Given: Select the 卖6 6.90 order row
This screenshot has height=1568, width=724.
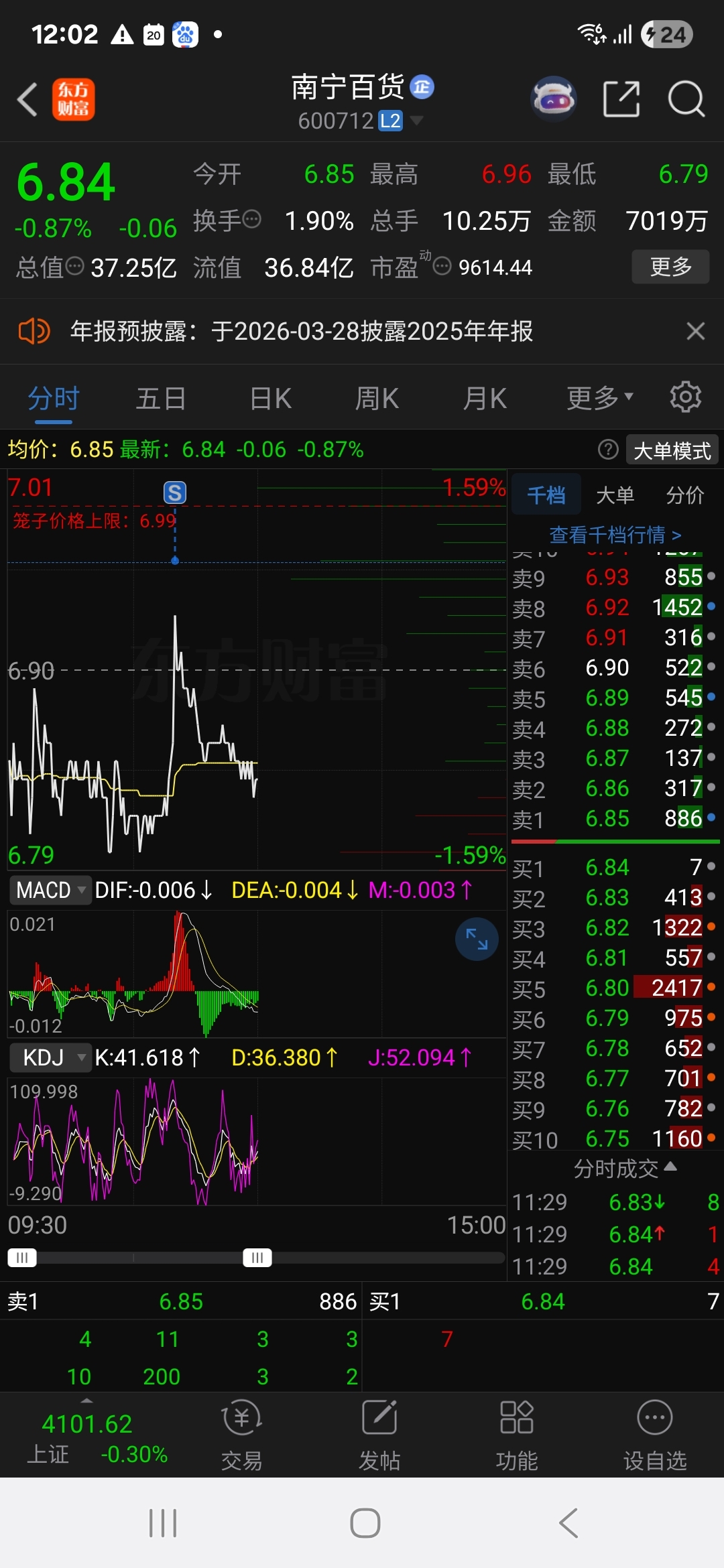Looking at the screenshot, I should point(615,668).
